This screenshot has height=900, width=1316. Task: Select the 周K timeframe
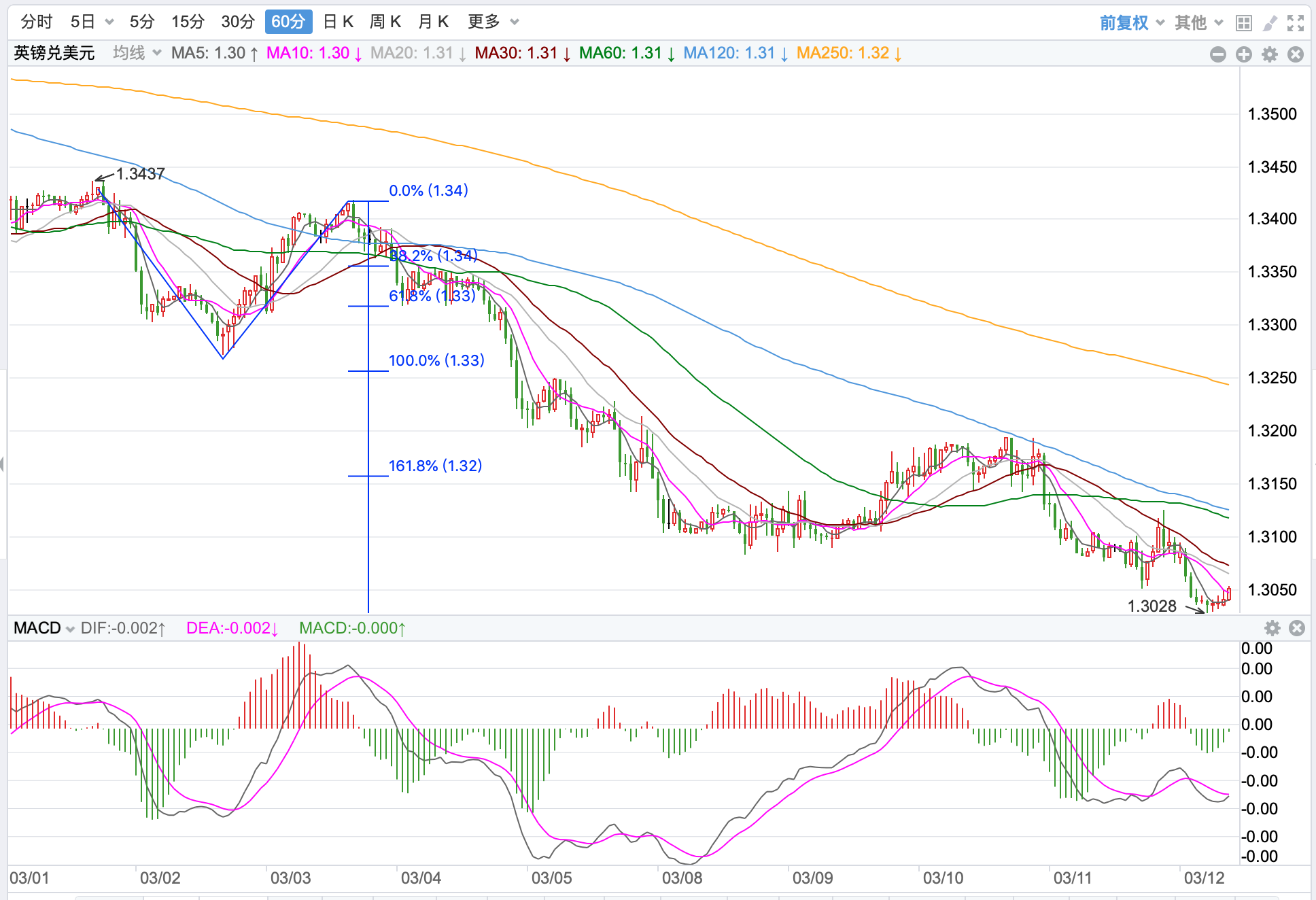point(385,22)
